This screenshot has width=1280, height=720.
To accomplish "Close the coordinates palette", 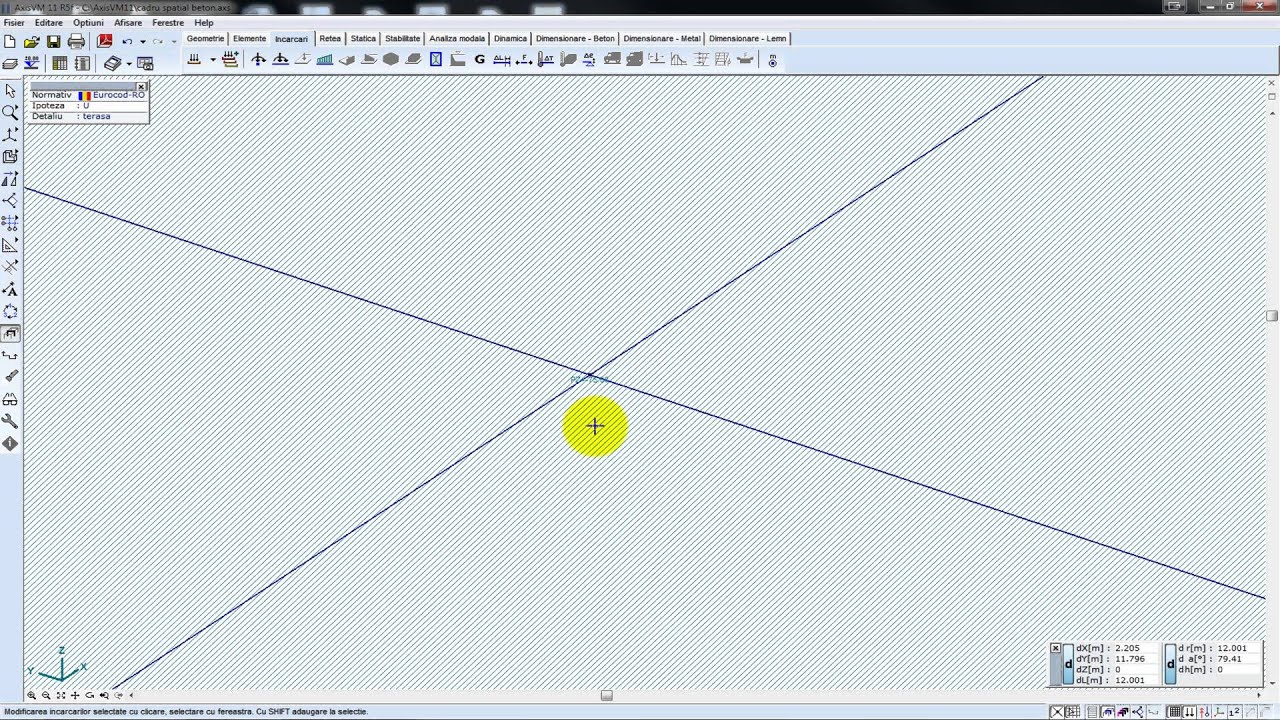I will pos(1055,648).
